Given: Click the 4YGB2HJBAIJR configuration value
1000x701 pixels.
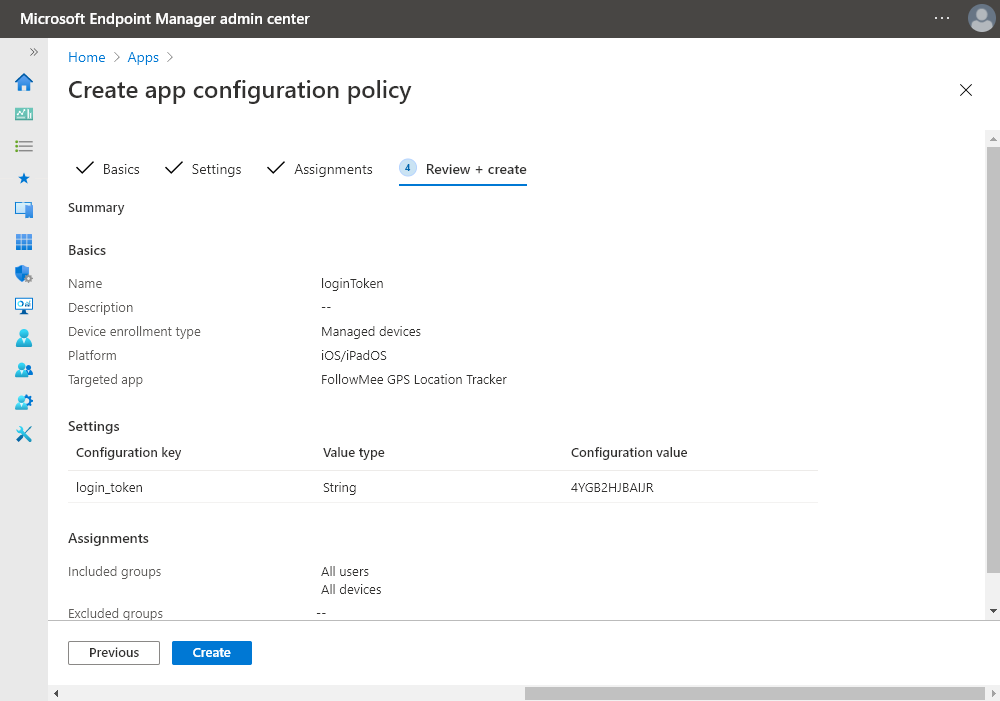Looking at the screenshot, I should pos(612,487).
